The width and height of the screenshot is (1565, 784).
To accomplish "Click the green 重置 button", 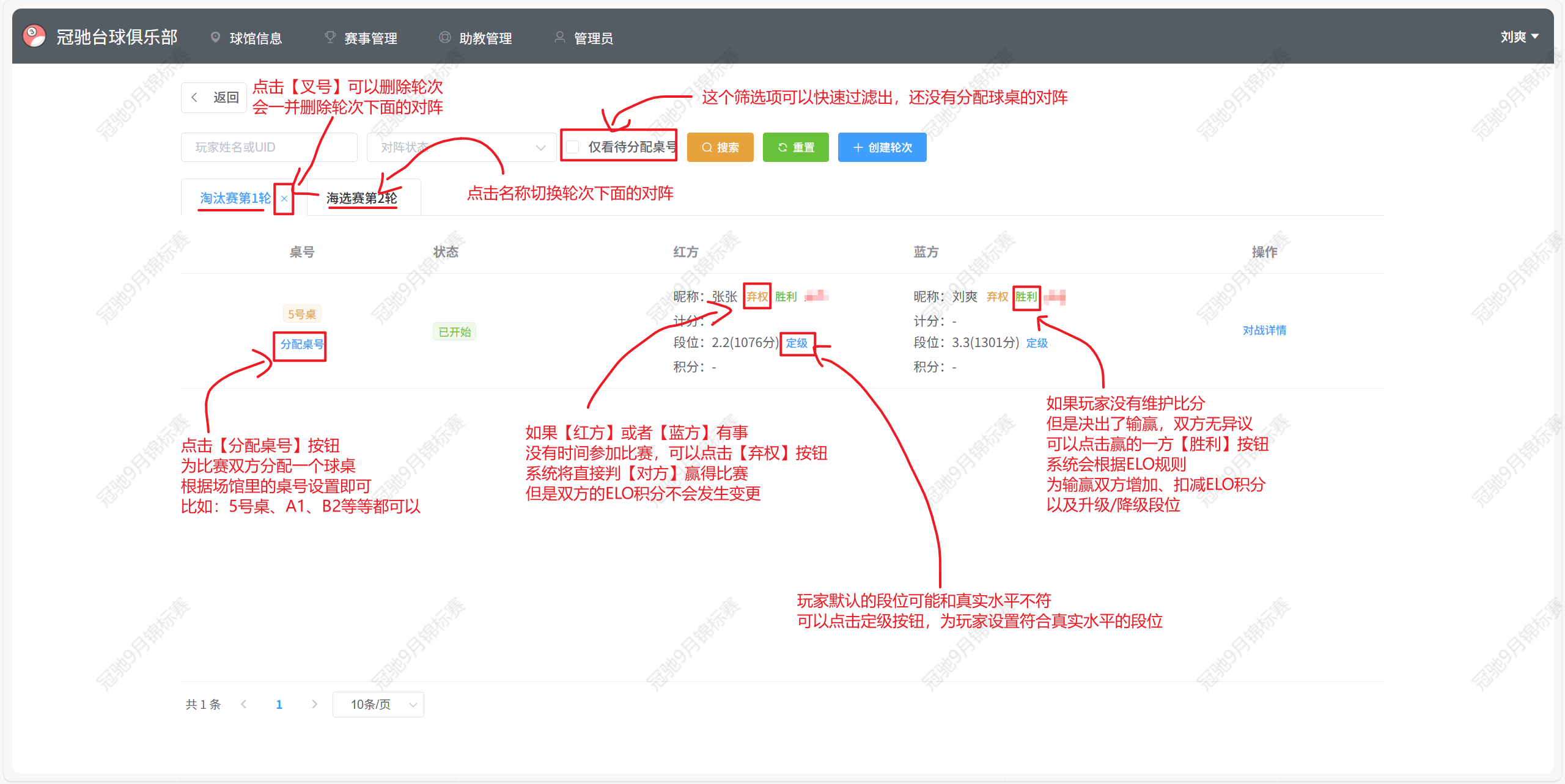I will tap(795, 147).
